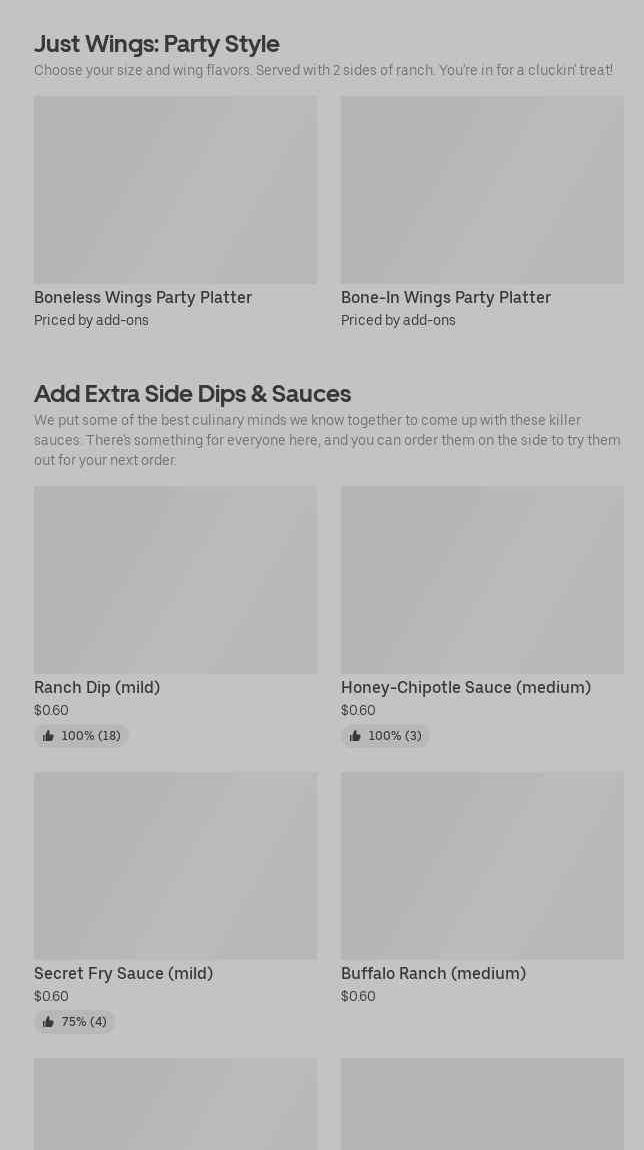Select Ranch Dip (mild) photo
Image resolution: width=644 pixels, height=1150 pixels.
(x=175, y=580)
